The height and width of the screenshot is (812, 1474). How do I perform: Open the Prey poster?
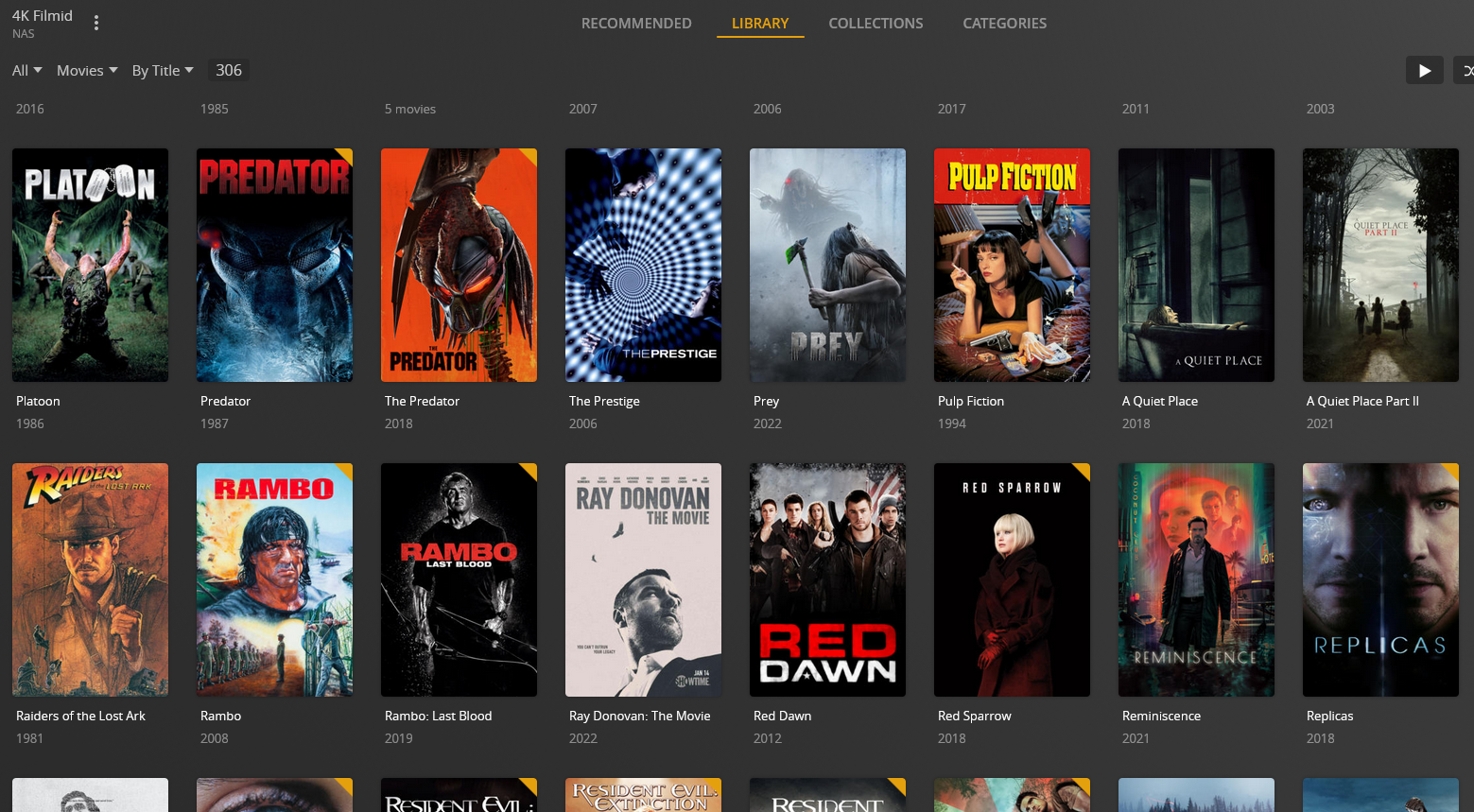(x=827, y=265)
